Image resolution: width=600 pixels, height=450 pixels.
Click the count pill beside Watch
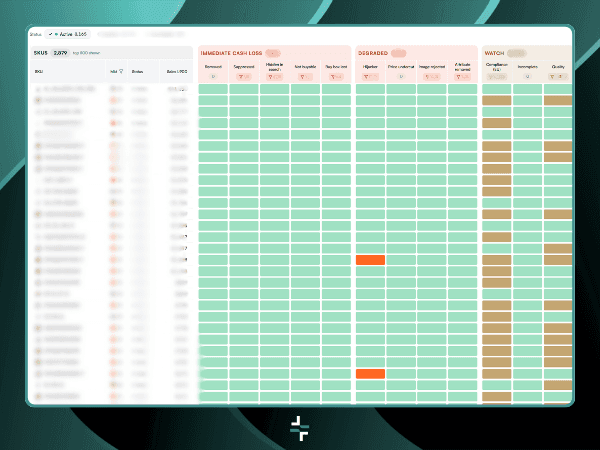[x=517, y=53]
